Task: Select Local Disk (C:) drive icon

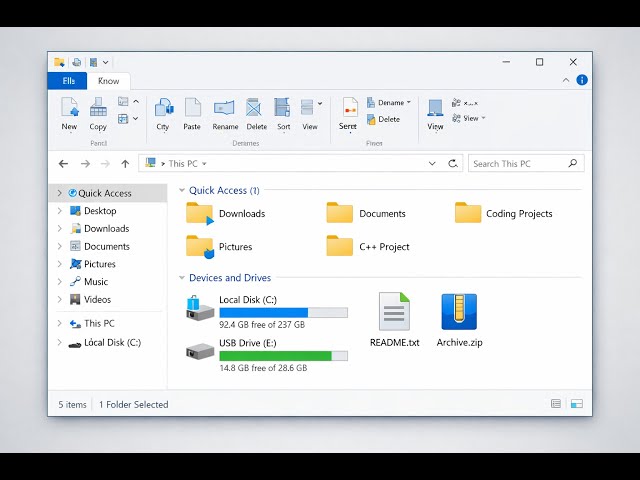Action: [200, 309]
